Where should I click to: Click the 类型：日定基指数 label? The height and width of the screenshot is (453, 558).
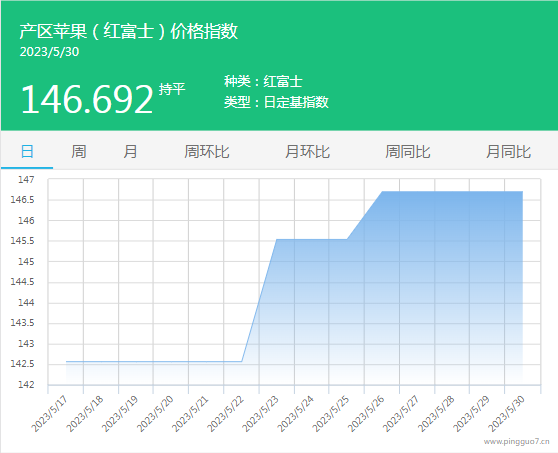click(276, 102)
